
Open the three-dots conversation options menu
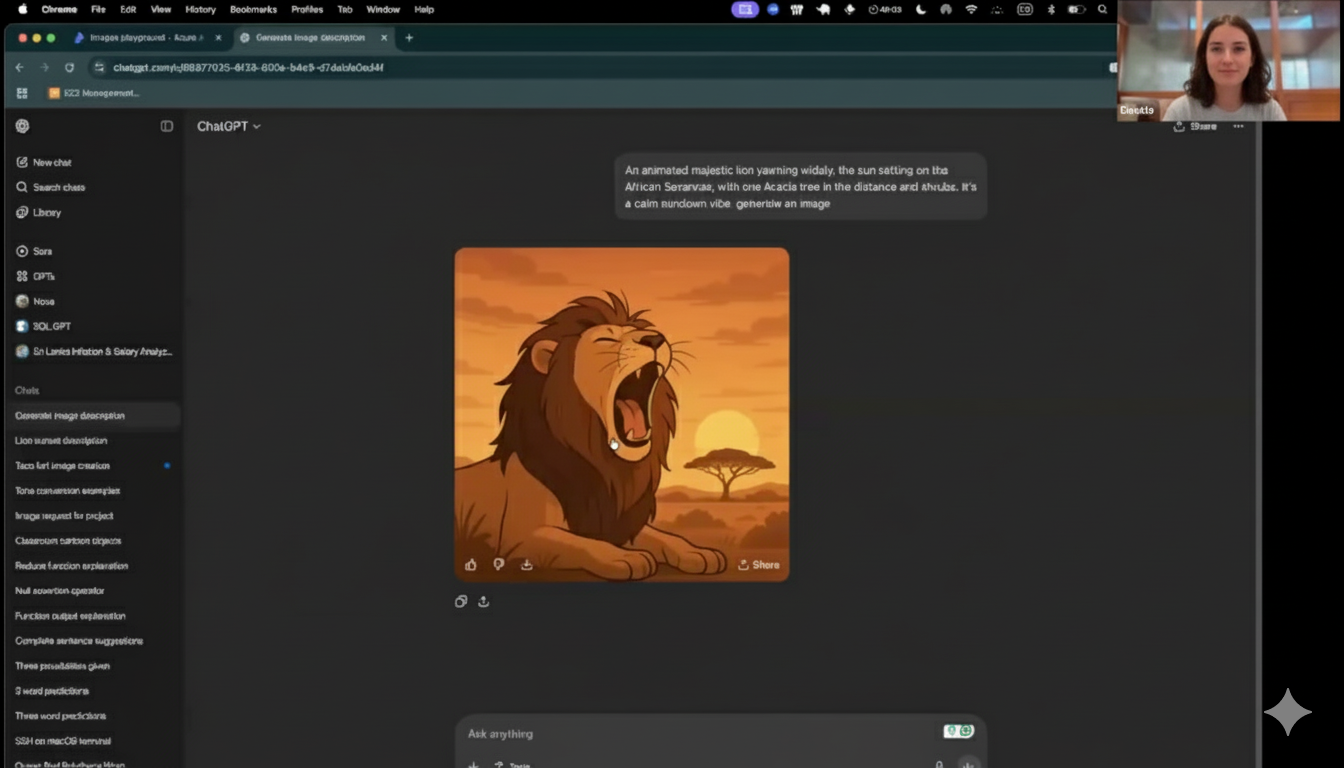point(1238,126)
